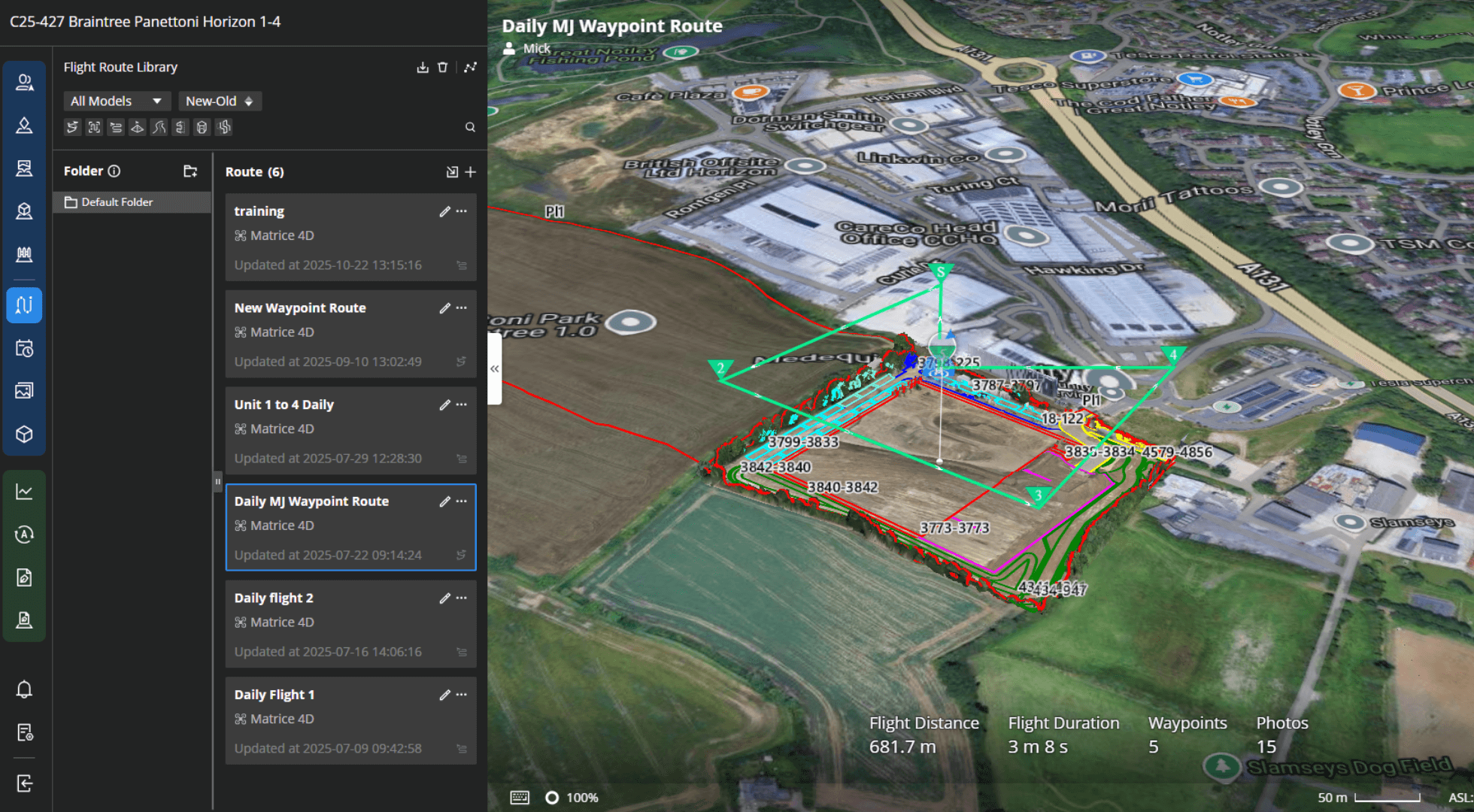Create new folder next to Folder heading
This screenshot has width=1474, height=812.
(190, 171)
